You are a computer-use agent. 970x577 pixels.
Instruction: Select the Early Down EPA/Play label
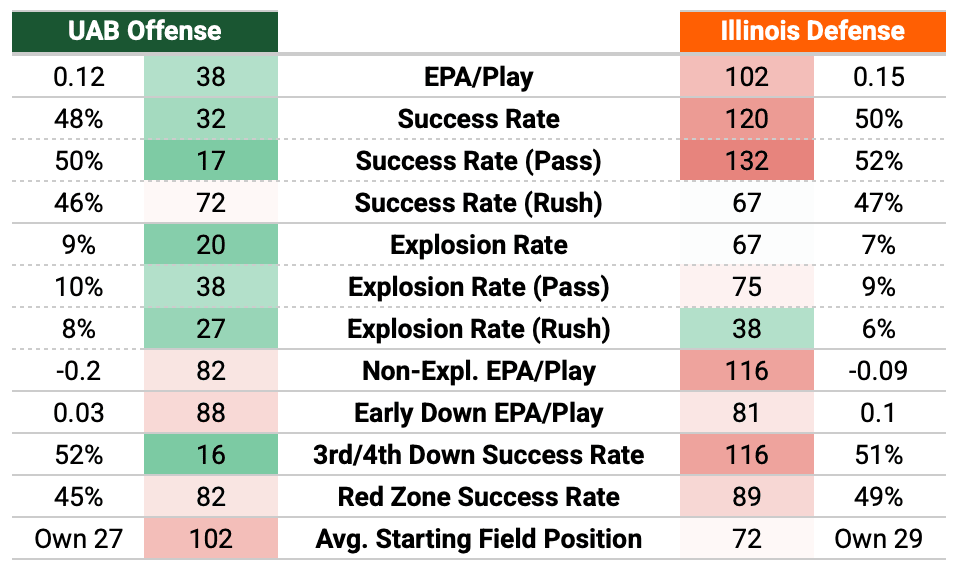pos(478,414)
